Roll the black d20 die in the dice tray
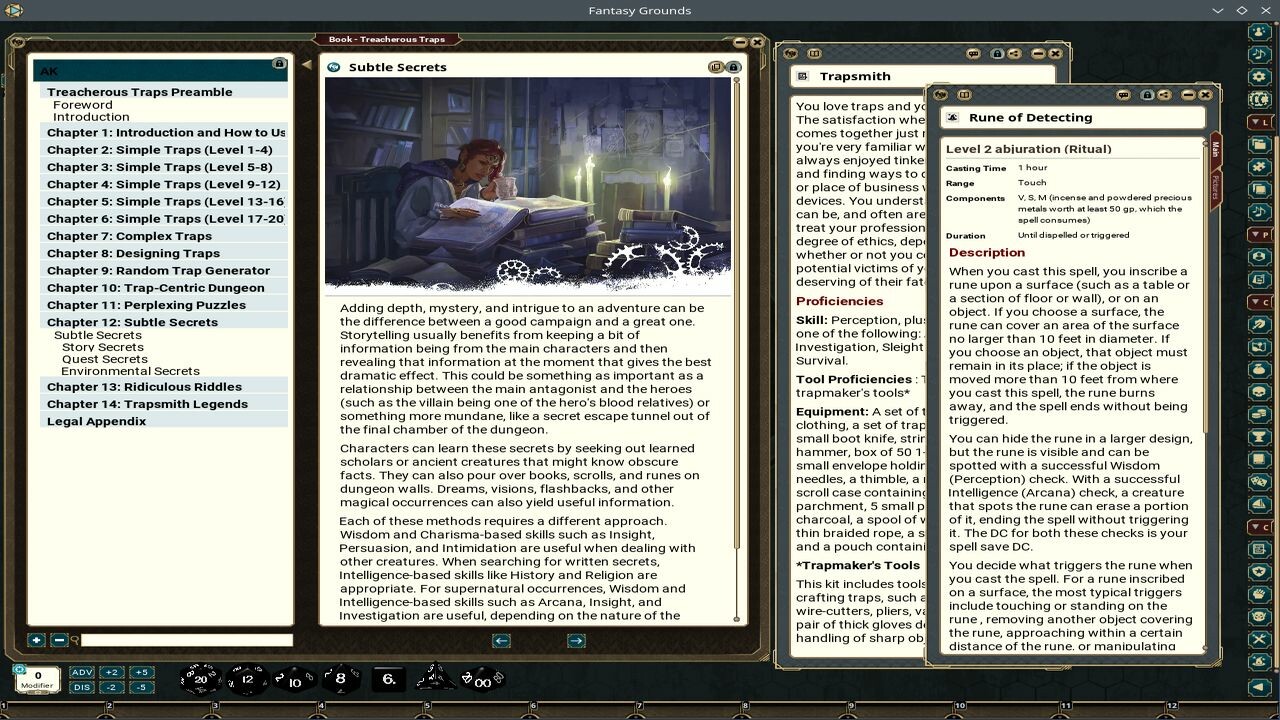 [x=200, y=680]
